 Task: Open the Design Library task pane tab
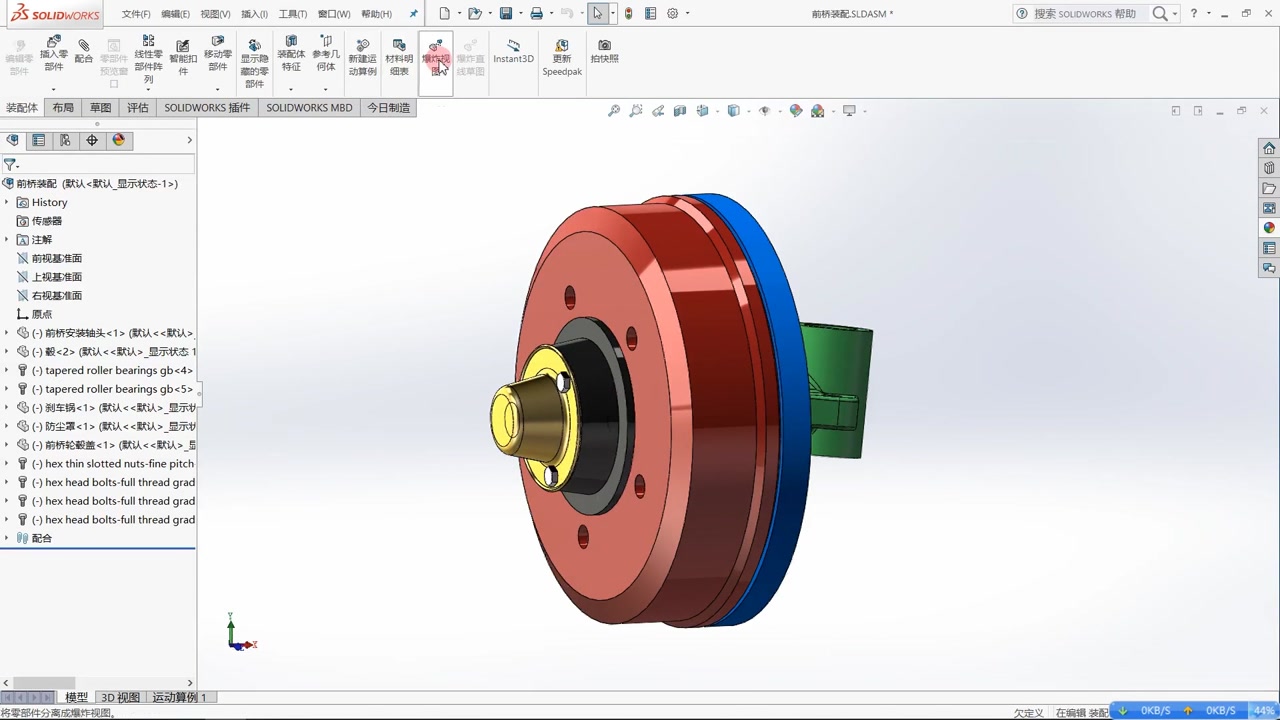pyautogui.click(x=1269, y=168)
